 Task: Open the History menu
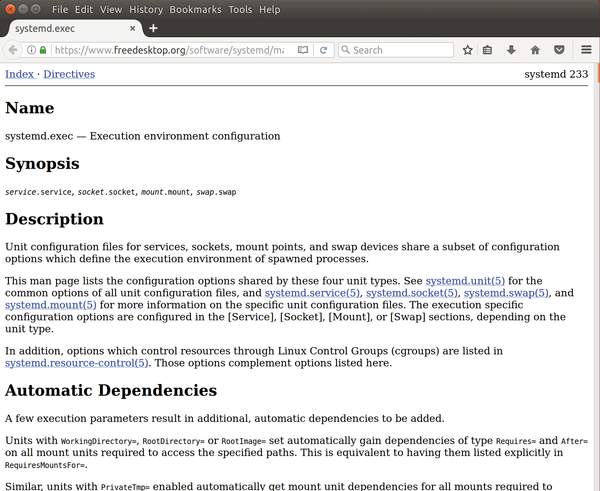[x=146, y=9]
